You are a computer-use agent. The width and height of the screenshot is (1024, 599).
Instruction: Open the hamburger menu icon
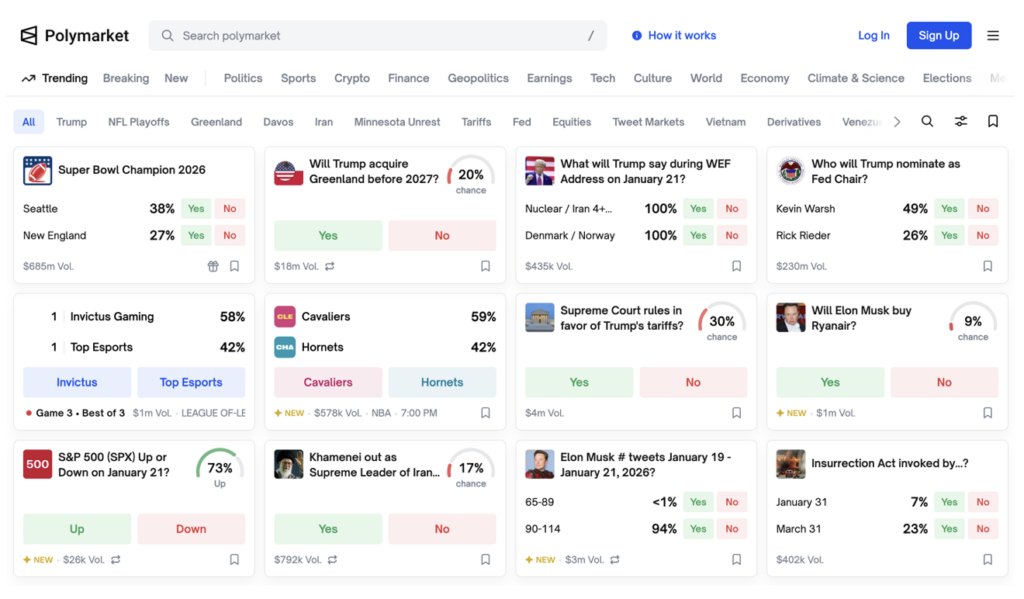coord(993,36)
